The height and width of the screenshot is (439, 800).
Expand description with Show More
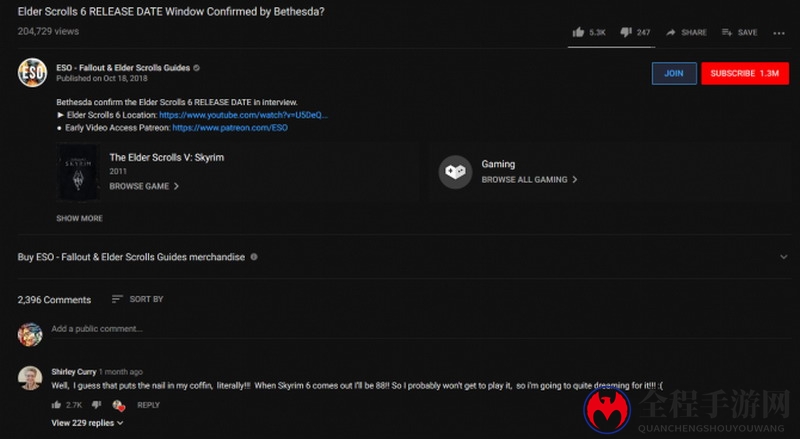coord(79,218)
